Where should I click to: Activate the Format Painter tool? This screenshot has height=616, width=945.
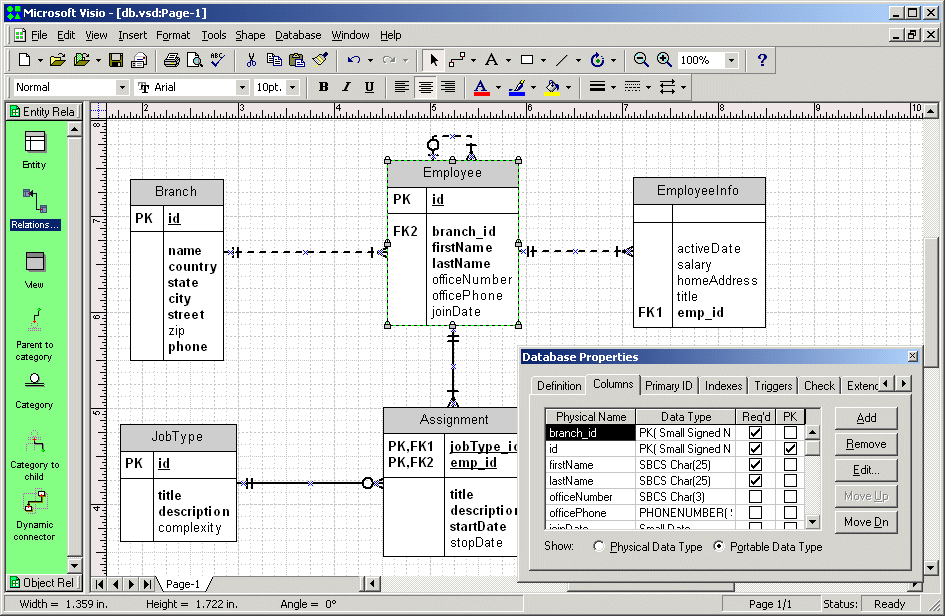click(x=320, y=60)
